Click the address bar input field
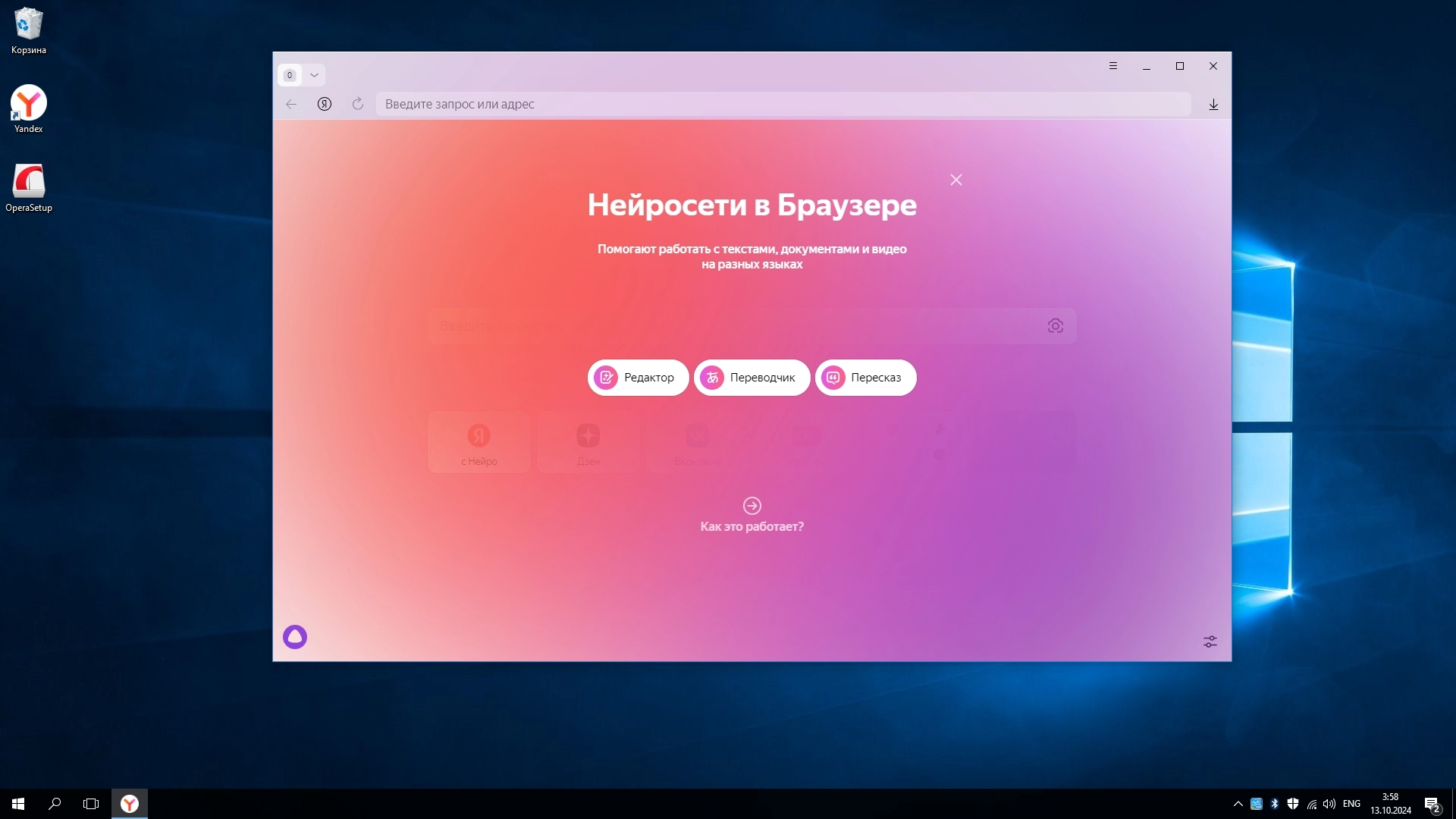Viewport: 1456px width, 819px height. 781,104
